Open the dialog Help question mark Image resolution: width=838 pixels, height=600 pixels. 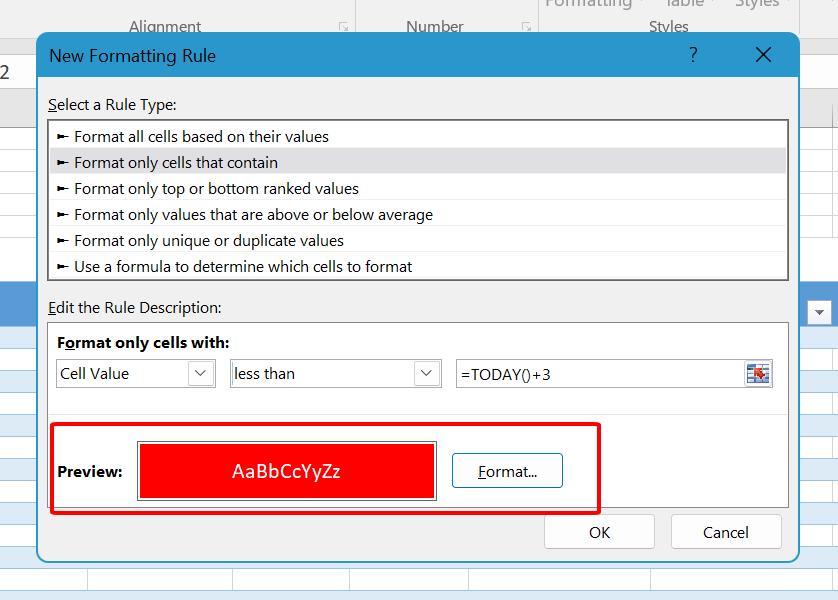(693, 54)
